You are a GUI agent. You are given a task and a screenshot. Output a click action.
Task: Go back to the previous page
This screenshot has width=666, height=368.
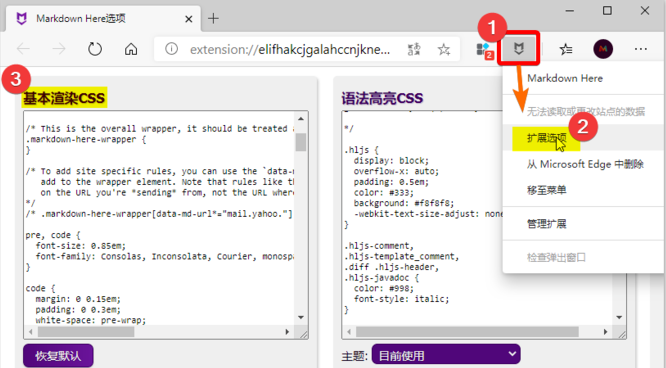pos(23,49)
